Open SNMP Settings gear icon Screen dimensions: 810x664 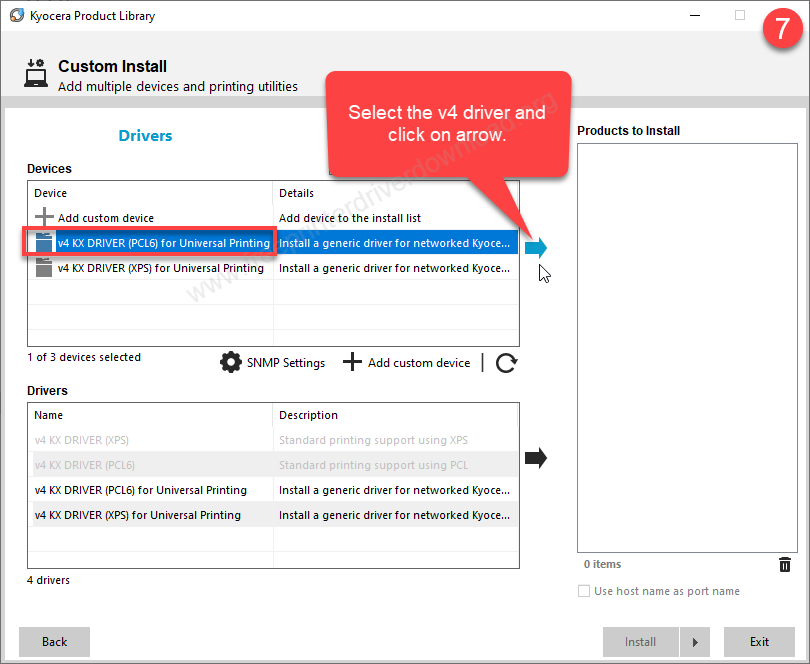click(x=231, y=362)
